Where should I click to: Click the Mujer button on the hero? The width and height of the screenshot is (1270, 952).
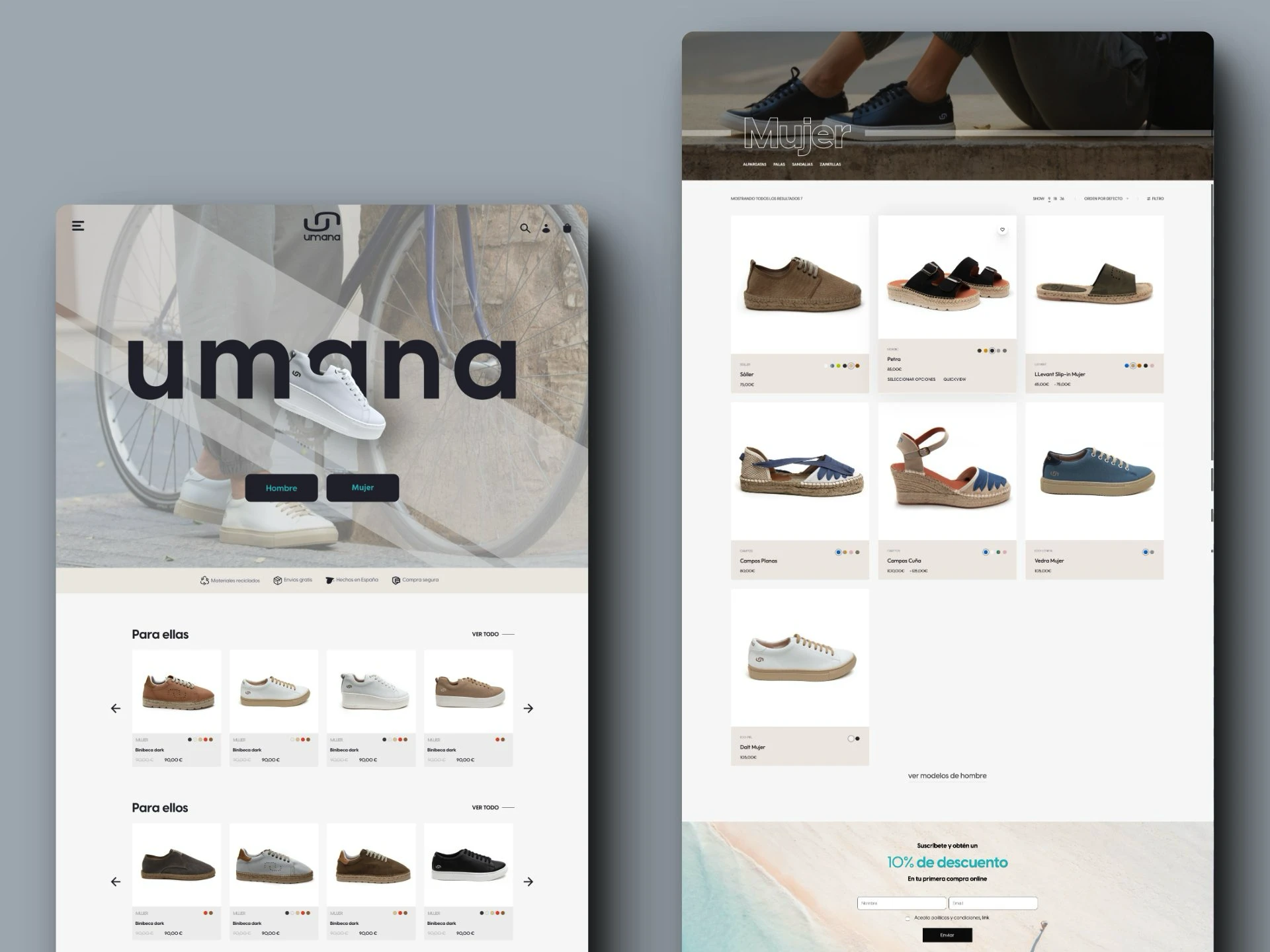point(362,488)
